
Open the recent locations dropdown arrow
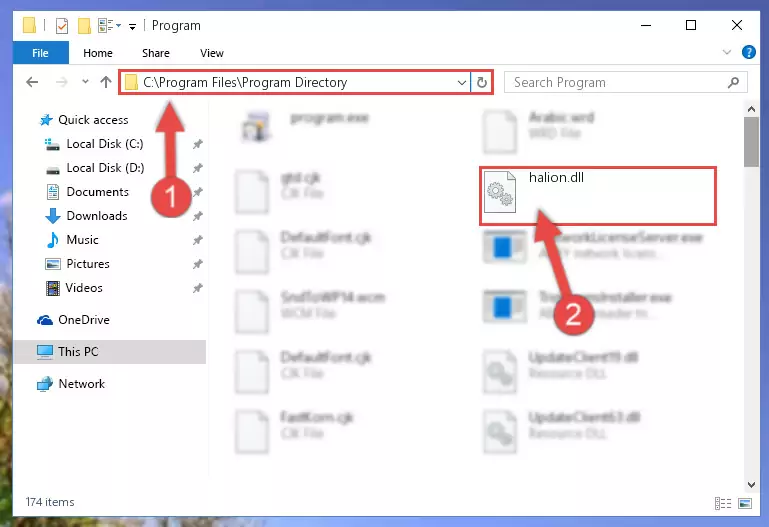[x=85, y=82]
